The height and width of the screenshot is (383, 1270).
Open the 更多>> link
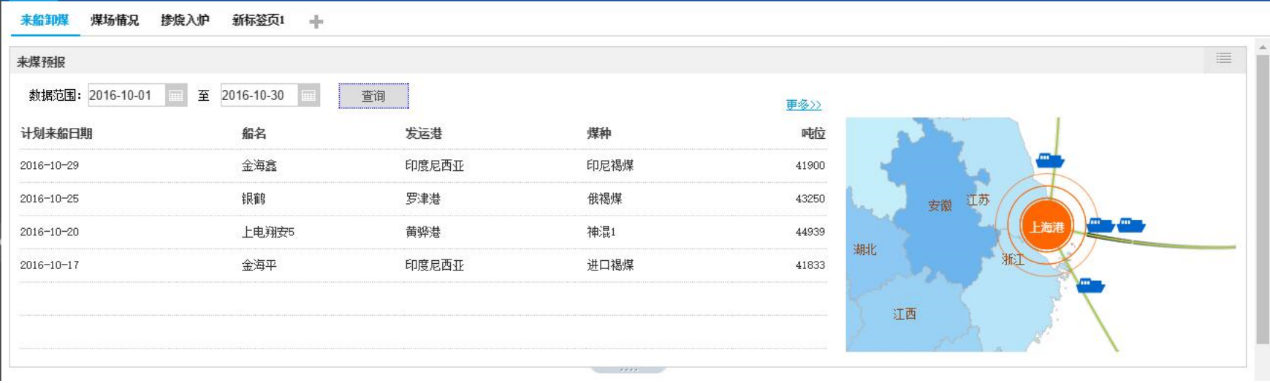click(x=803, y=105)
